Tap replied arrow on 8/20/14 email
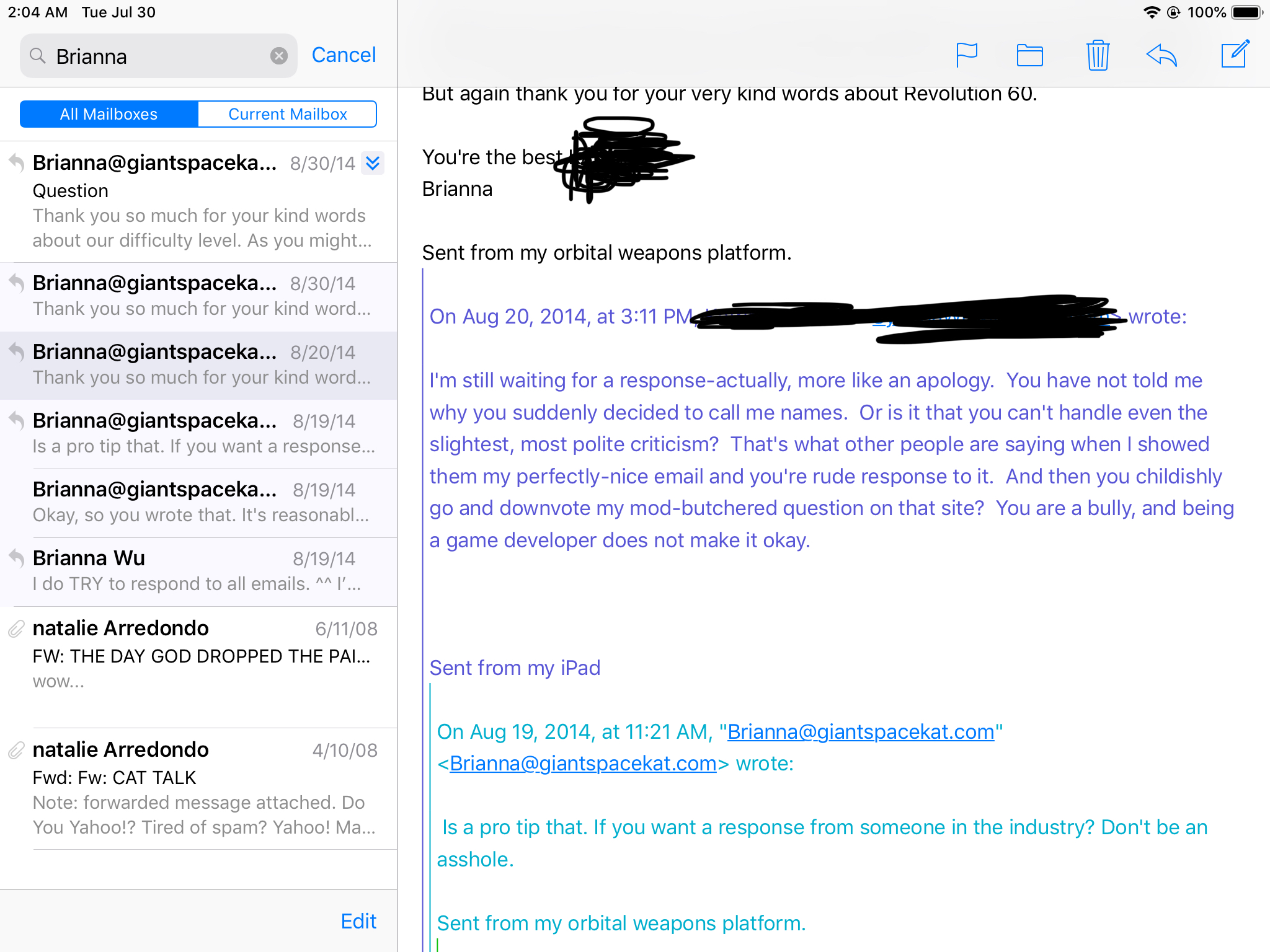The width and height of the screenshot is (1270, 952). pos(17,352)
